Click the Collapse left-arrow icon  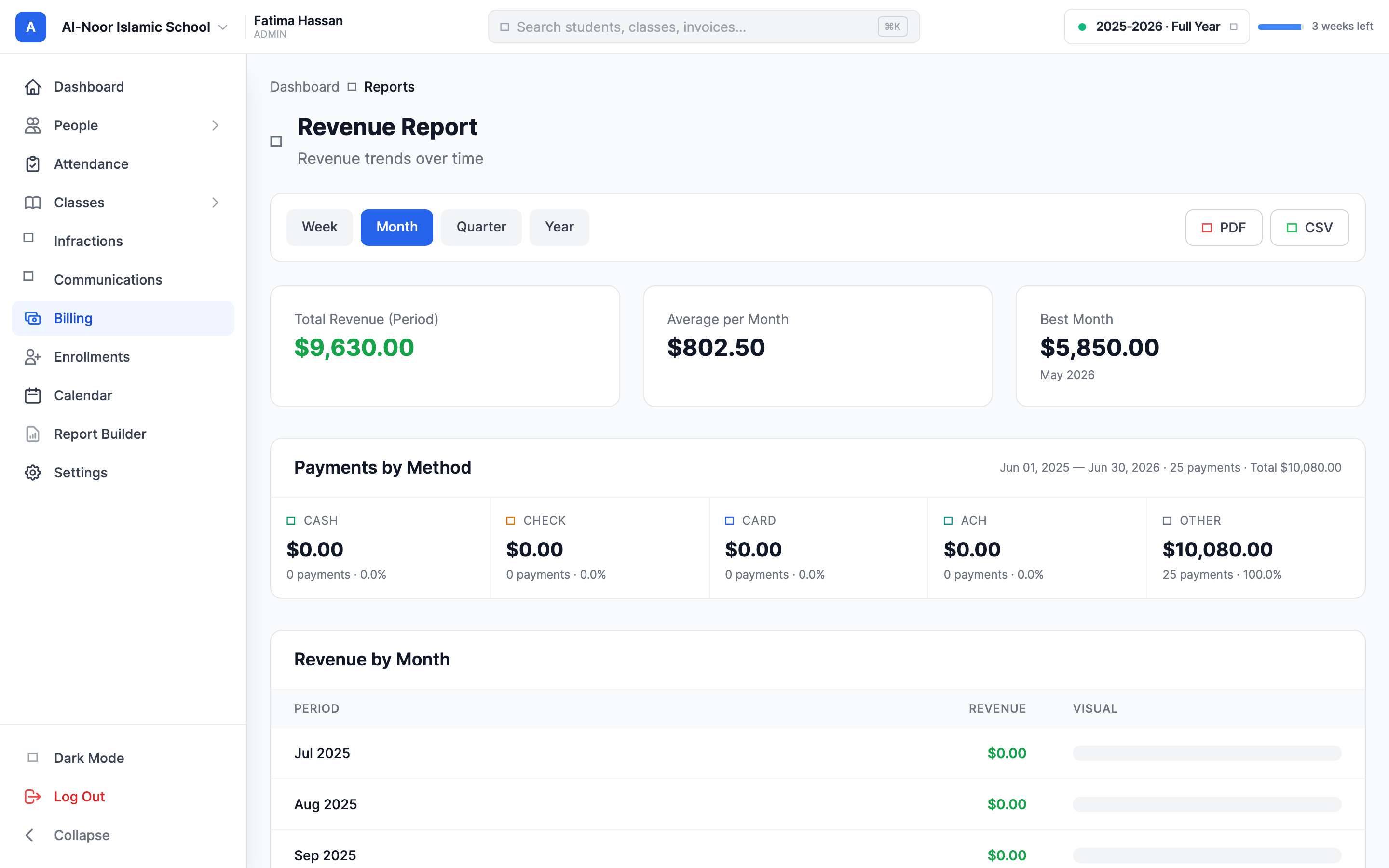point(30,835)
